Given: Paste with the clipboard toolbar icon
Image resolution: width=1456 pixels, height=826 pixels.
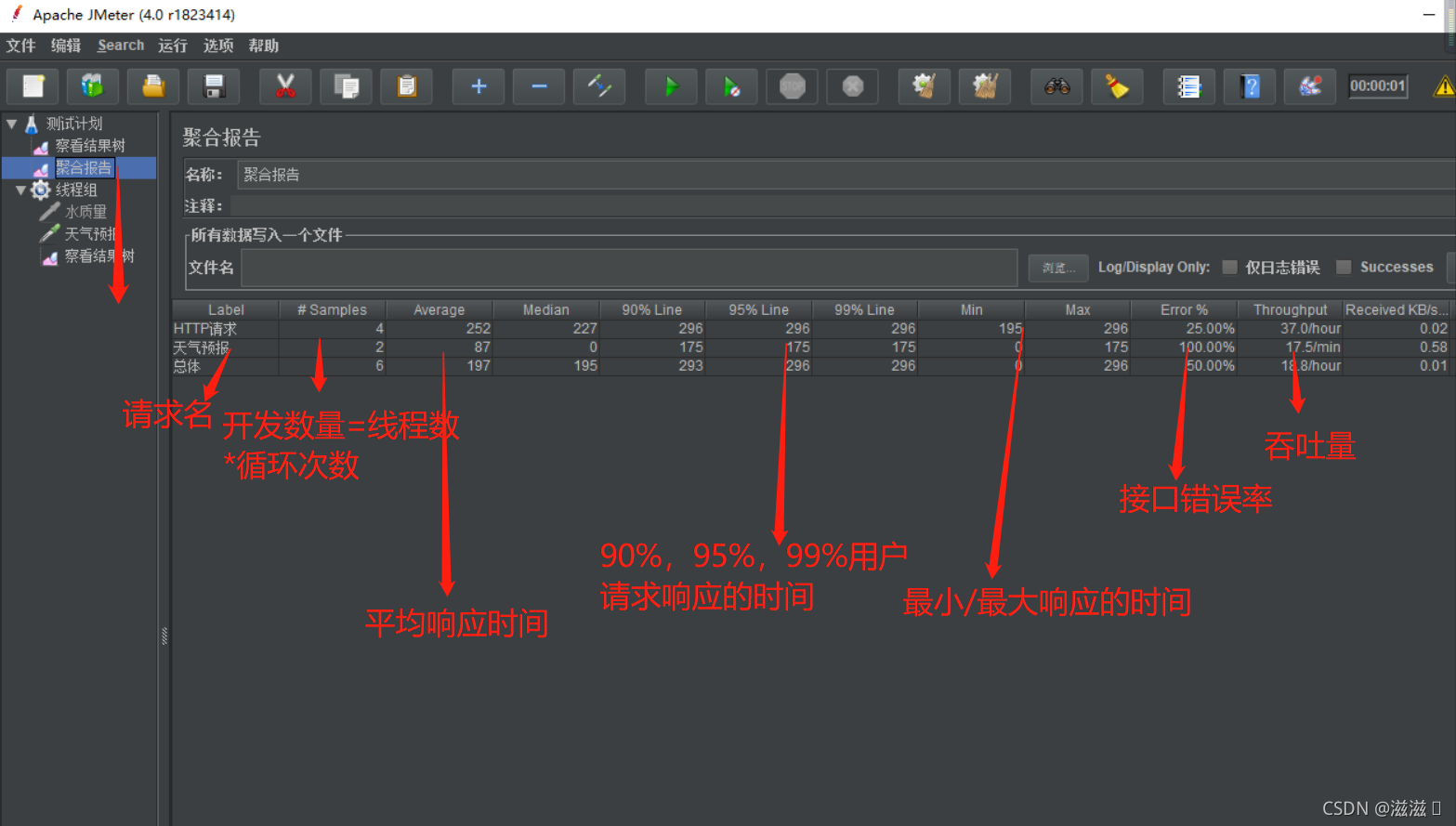Looking at the screenshot, I should (x=406, y=86).
